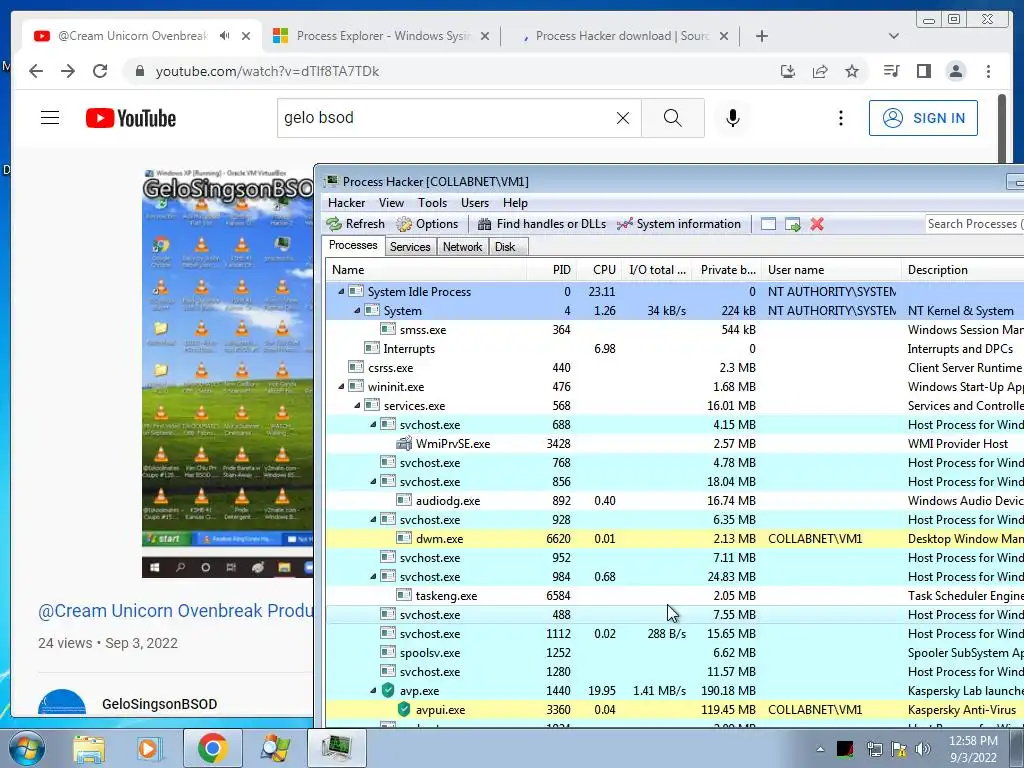The height and width of the screenshot is (768, 1024).
Task: Click Refresh in Process Hacker toolbar
Action: coord(356,224)
